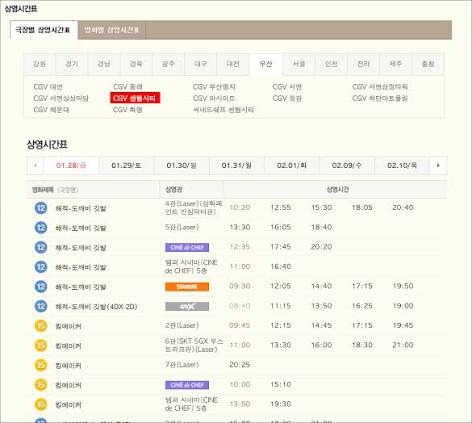Pick the 19:50 showtime in the STARIUM row
The height and width of the screenshot is (423, 472).
pos(403,286)
